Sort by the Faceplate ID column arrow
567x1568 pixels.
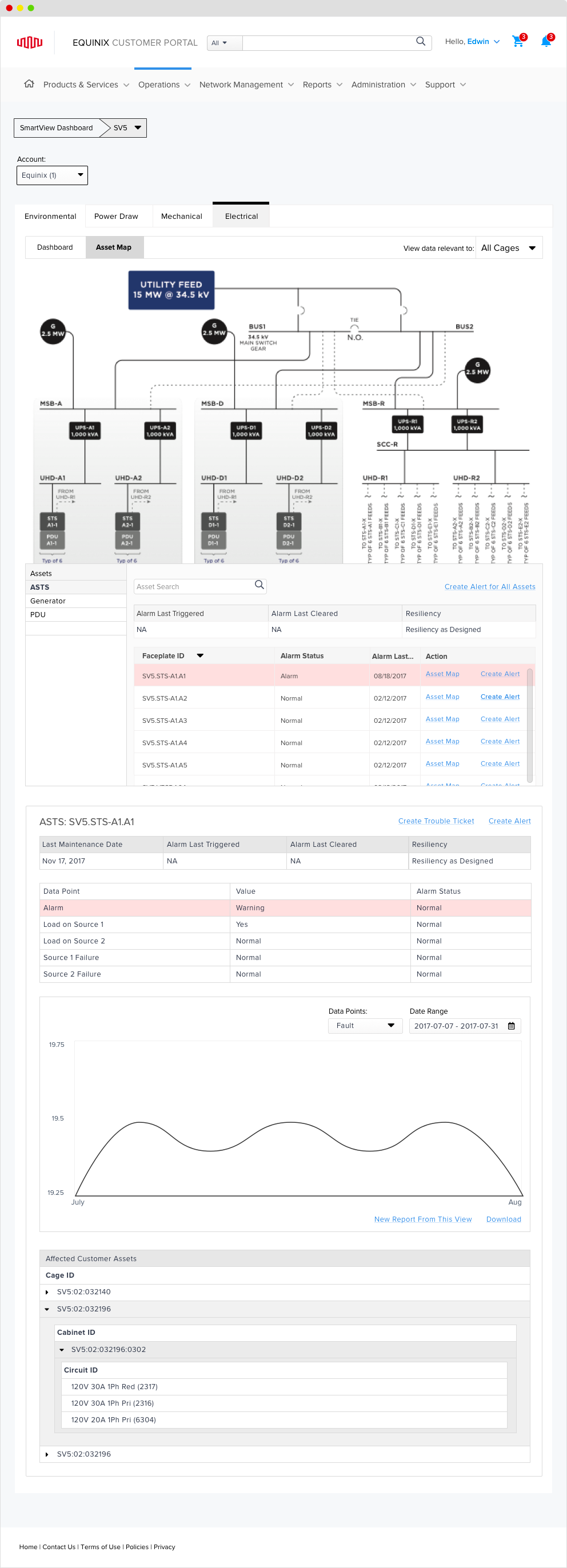click(199, 655)
